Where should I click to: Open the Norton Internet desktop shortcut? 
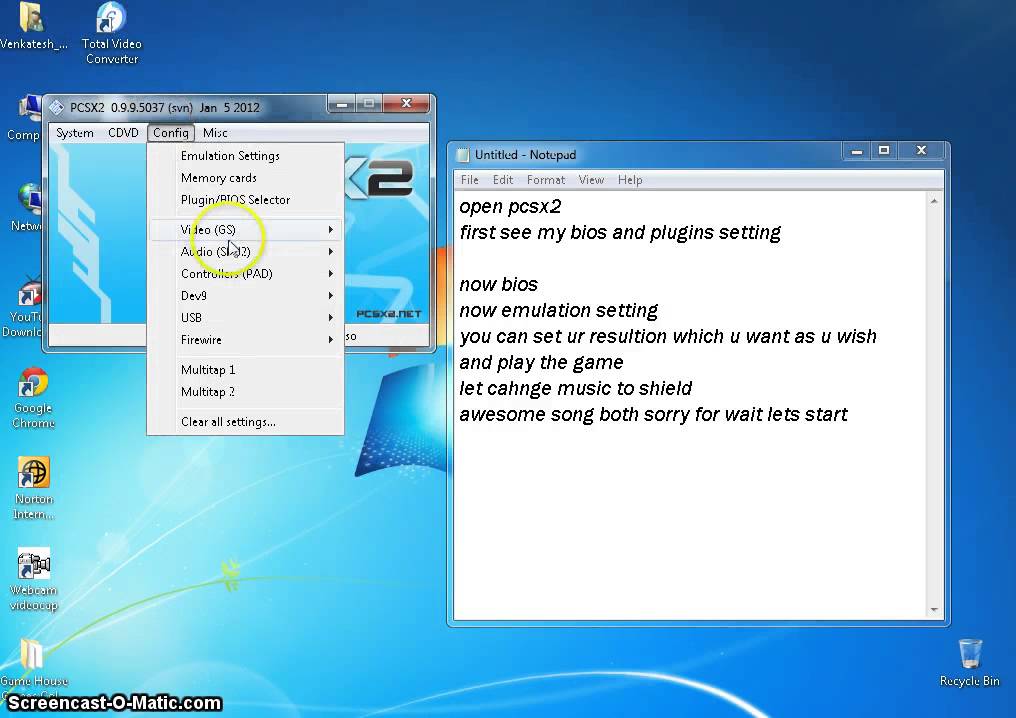point(34,487)
